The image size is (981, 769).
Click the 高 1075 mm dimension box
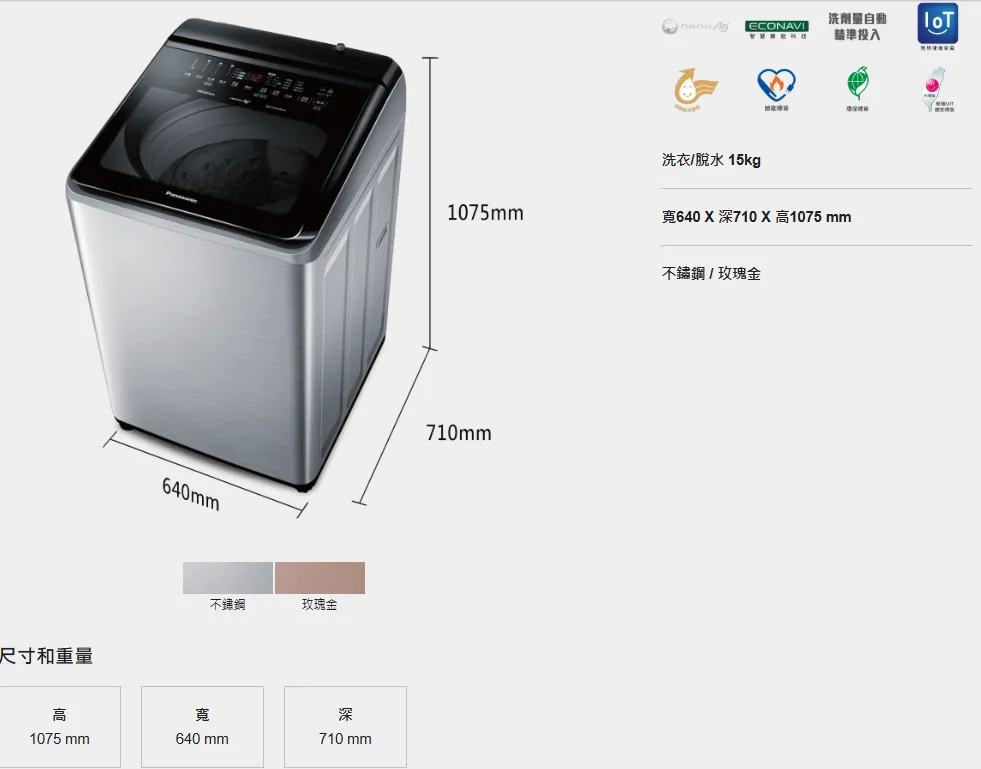pyautogui.click(x=59, y=726)
